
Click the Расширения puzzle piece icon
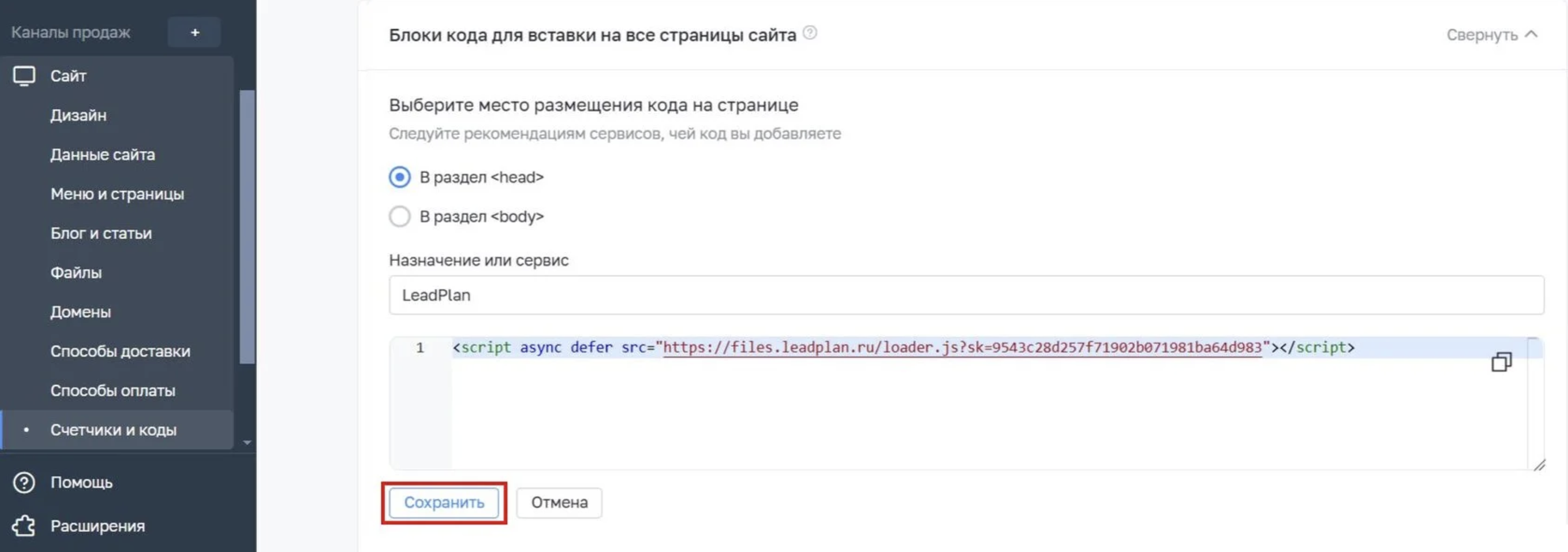(x=24, y=526)
